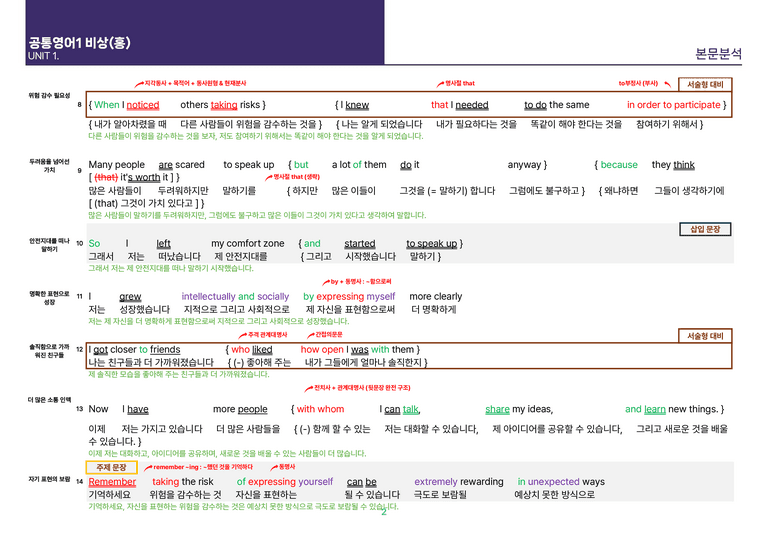Click the side label 위험 감수 필요성

click(x=49, y=95)
